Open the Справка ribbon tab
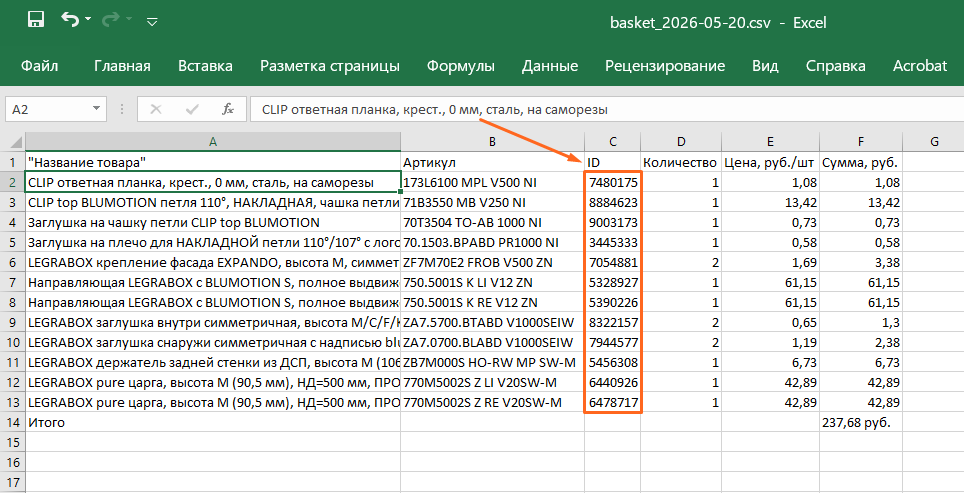Image resolution: width=964 pixels, height=493 pixels. pos(836,66)
